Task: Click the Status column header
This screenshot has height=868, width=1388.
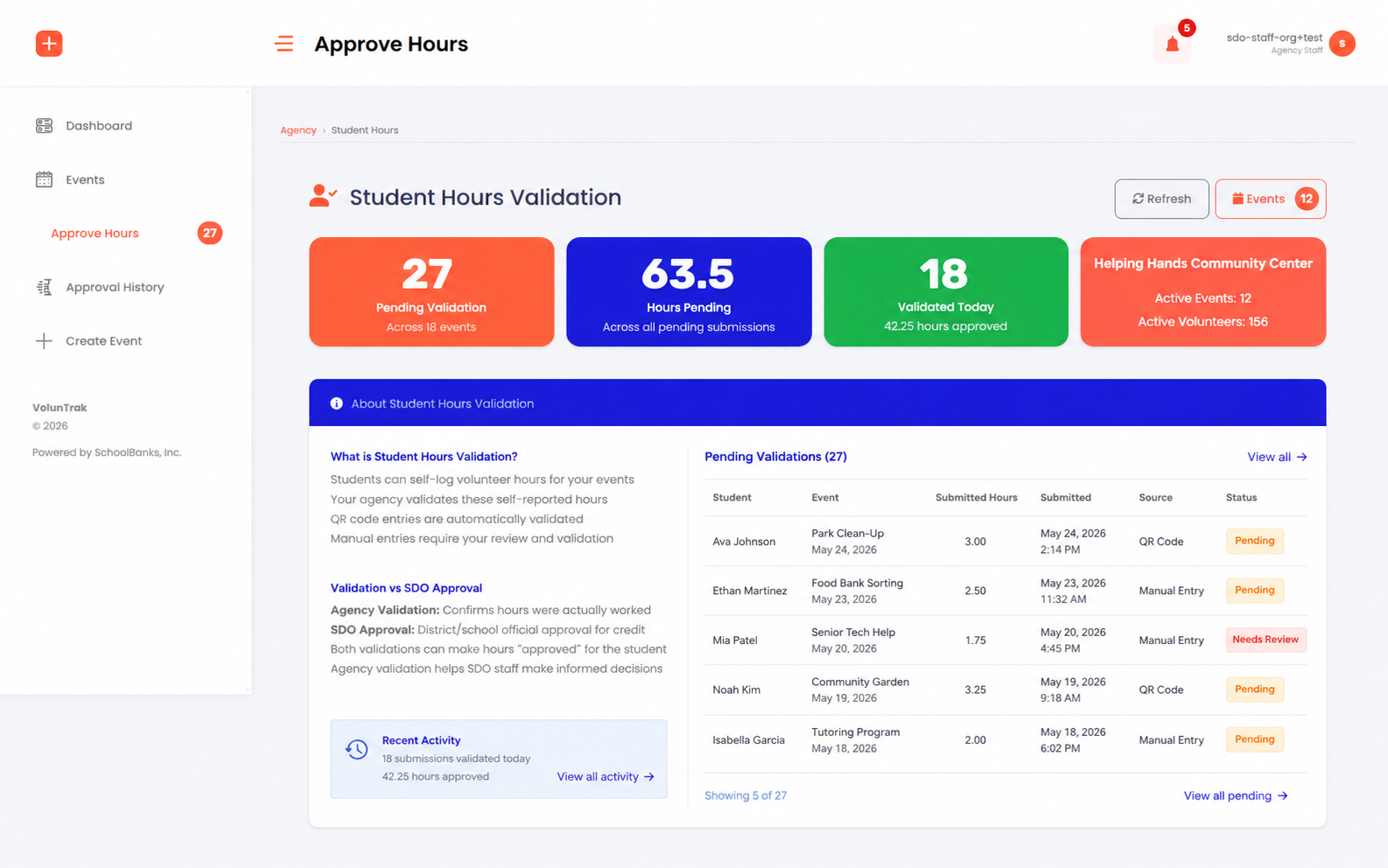Action: click(1241, 498)
